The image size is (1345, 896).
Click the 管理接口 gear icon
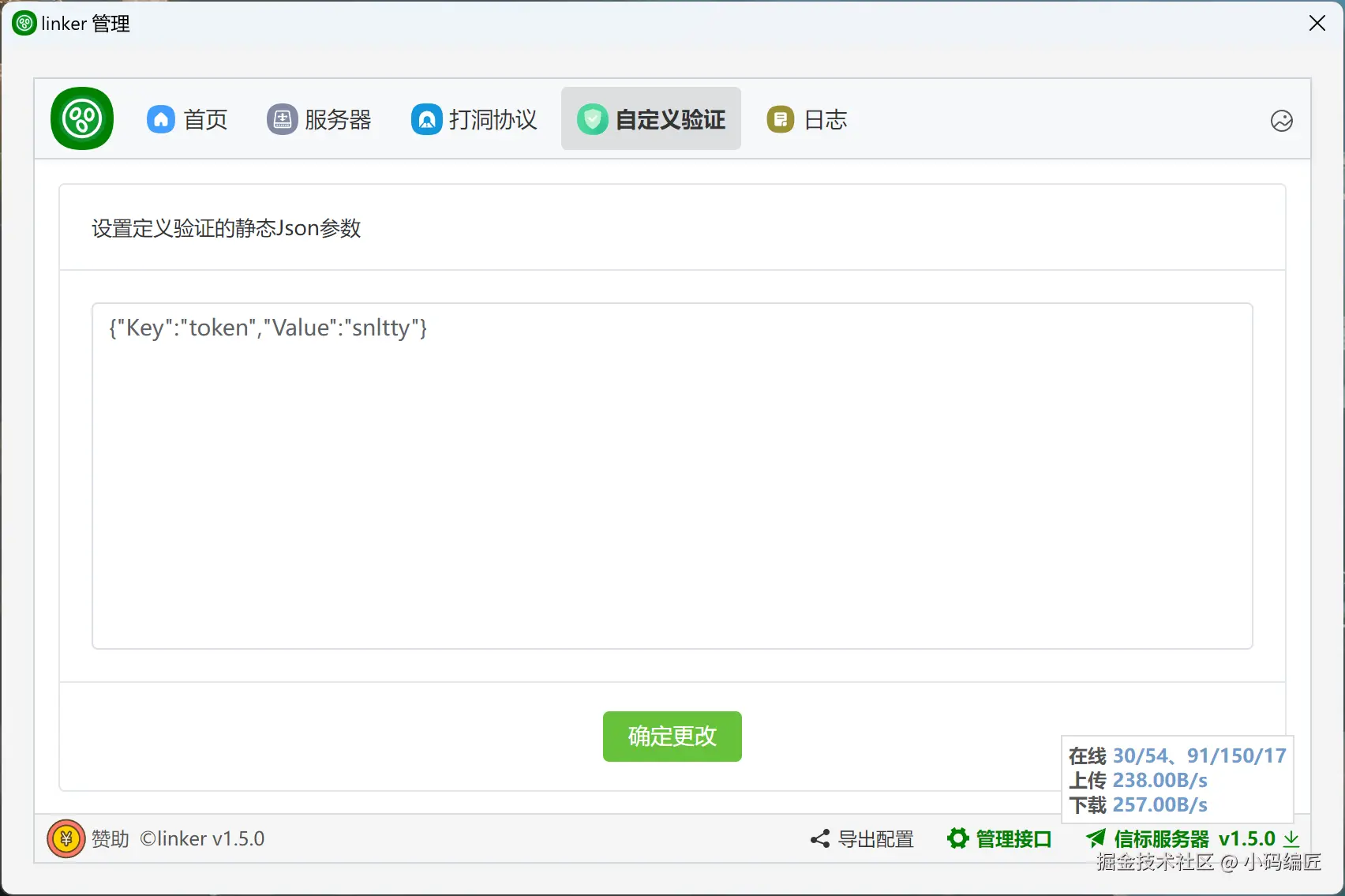[x=957, y=838]
